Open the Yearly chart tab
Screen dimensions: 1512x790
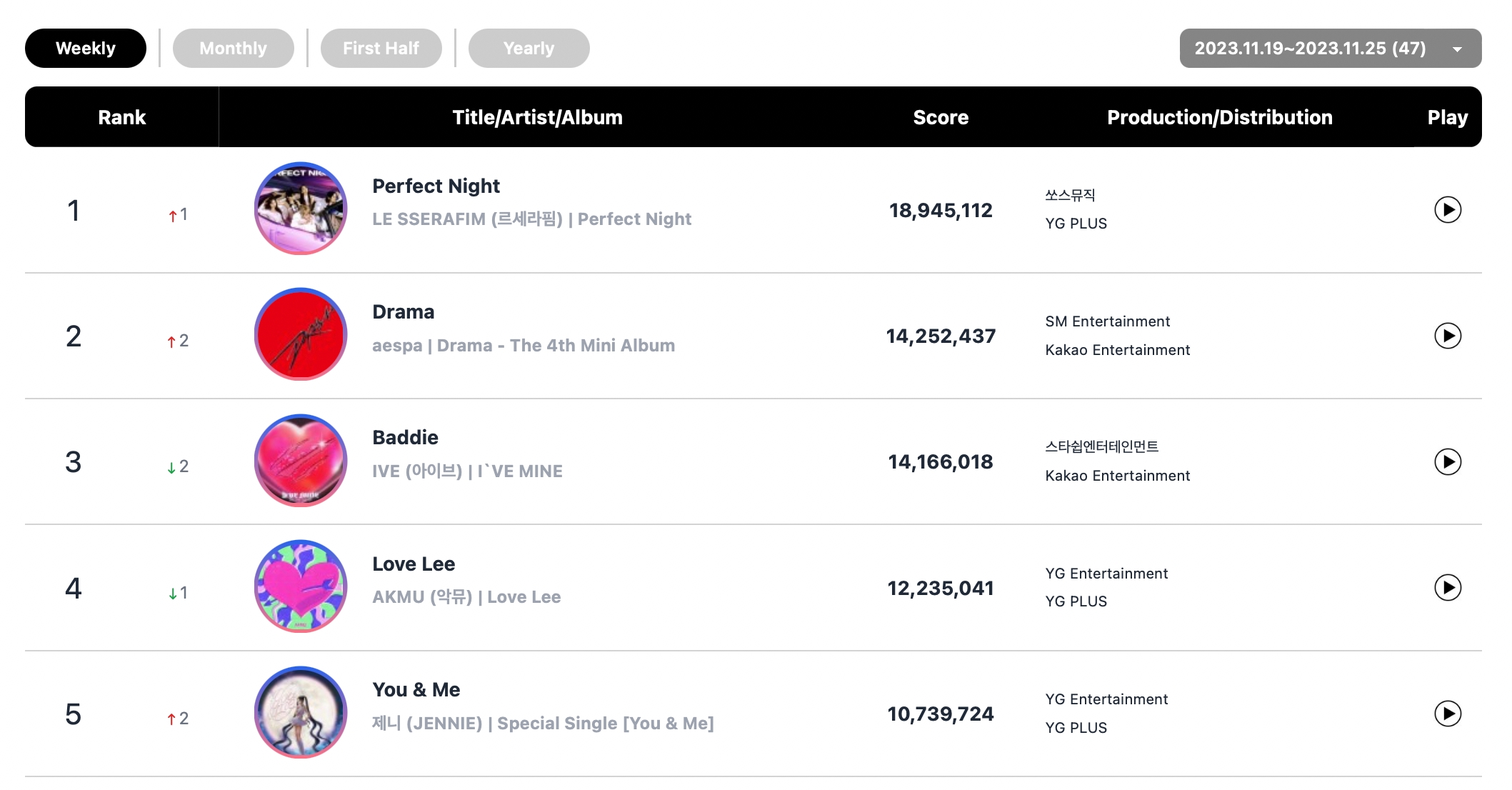point(529,49)
